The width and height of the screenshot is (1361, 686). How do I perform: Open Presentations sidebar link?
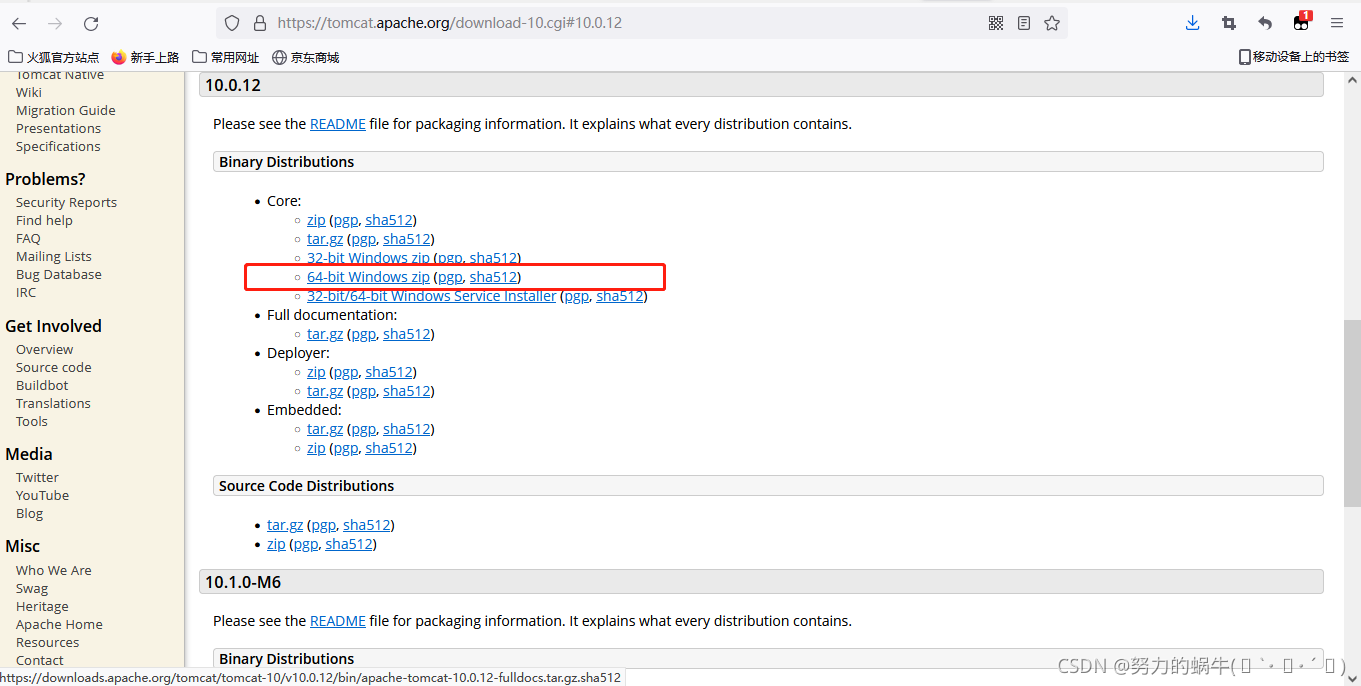[58, 128]
